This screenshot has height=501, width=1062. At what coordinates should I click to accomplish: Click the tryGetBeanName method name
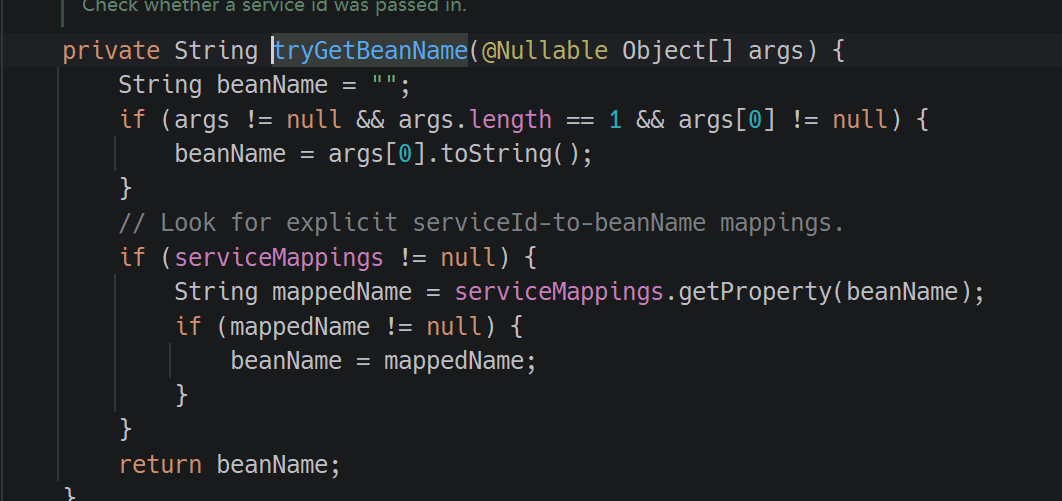[370, 51]
